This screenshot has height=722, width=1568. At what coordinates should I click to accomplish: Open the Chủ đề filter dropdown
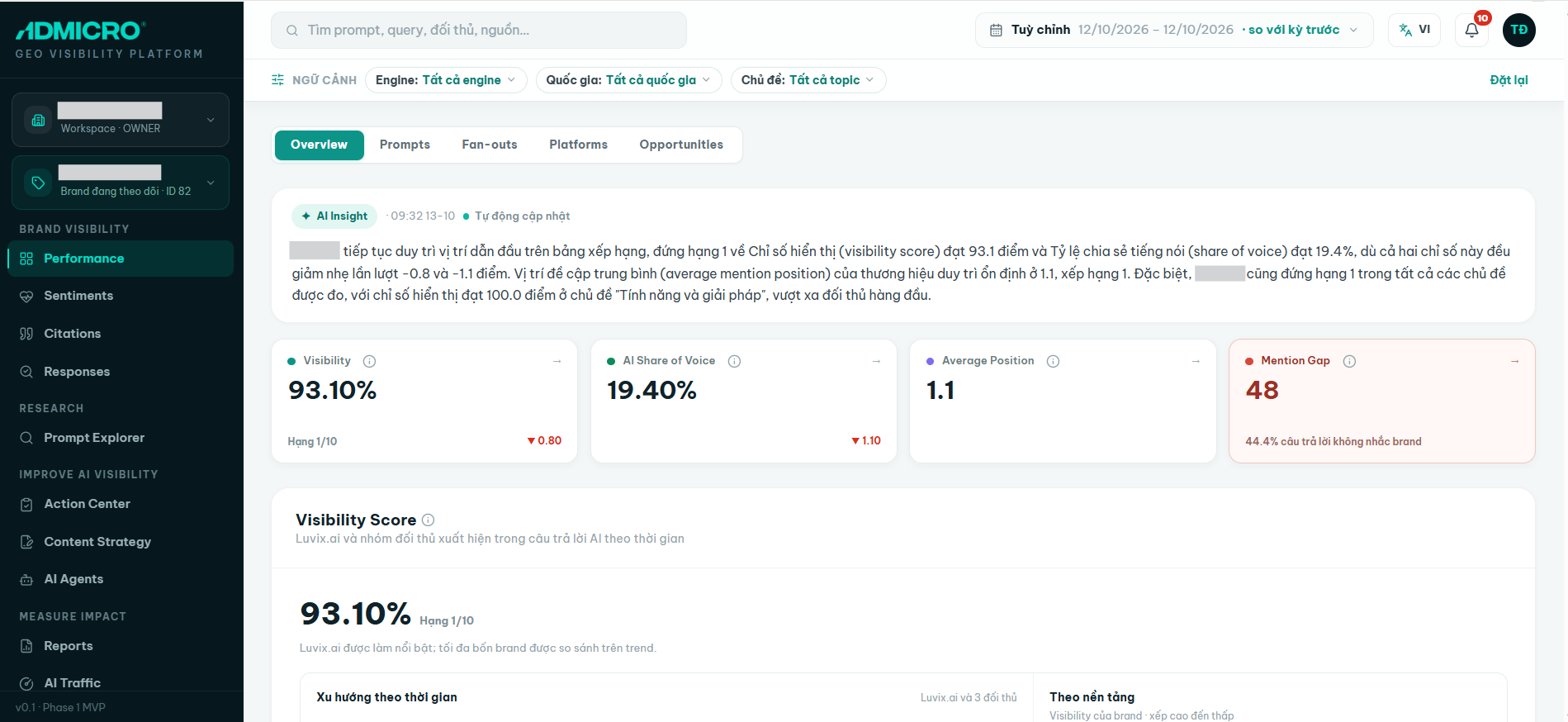[808, 80]
